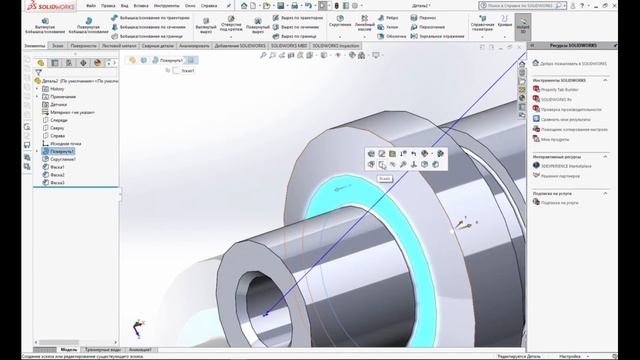Click the Save disk icon
This screenshot has width=640, height=360.
280,6
